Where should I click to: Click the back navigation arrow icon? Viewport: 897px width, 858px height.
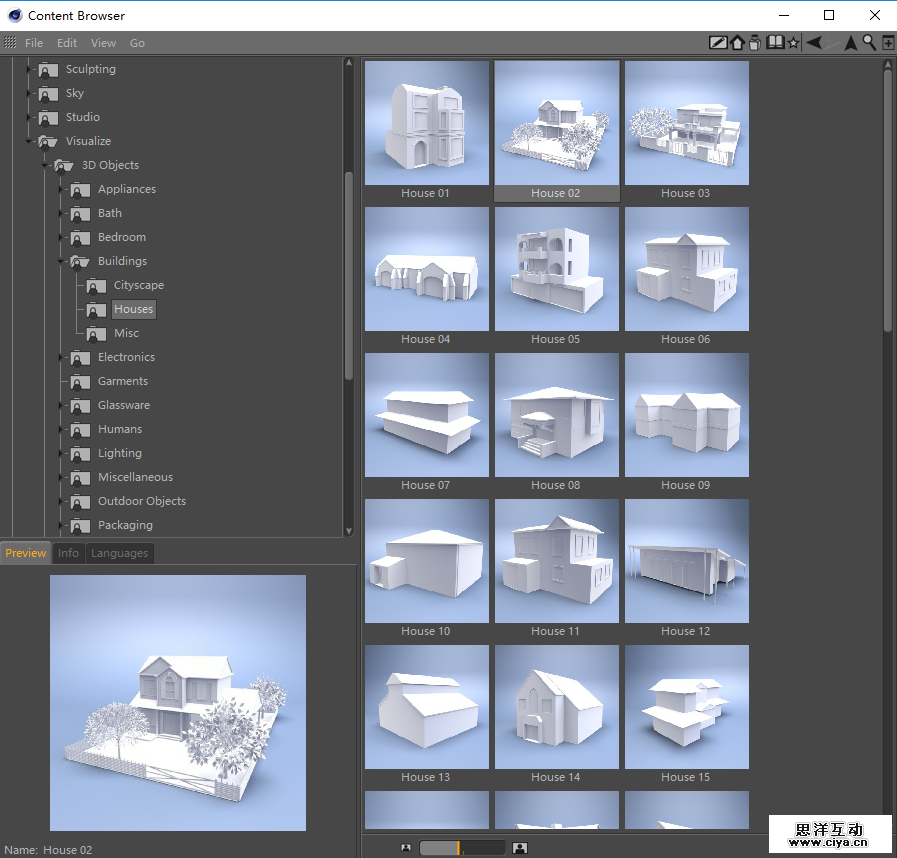point(815,43)
